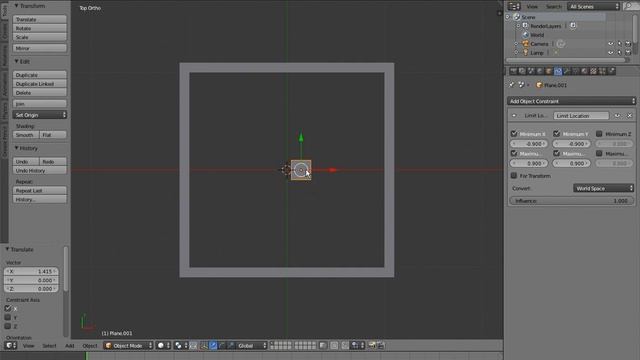Open the pivot point dropdown

pyautogui.click(x=181, y=345)
